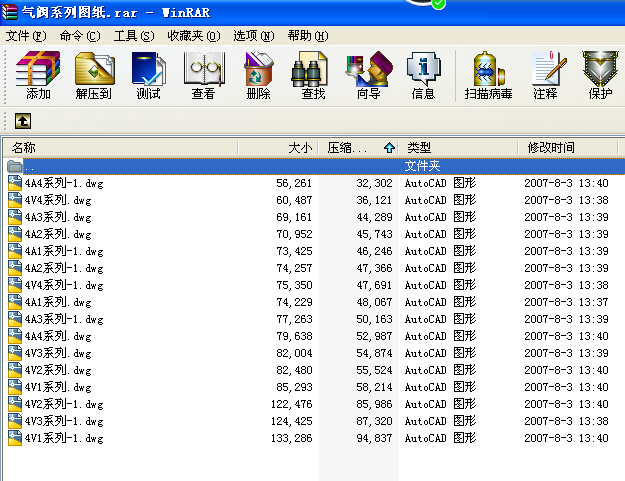Go up one level with arrow button
Viewport: 625px width, 481px height.
(x=23, y=121)
